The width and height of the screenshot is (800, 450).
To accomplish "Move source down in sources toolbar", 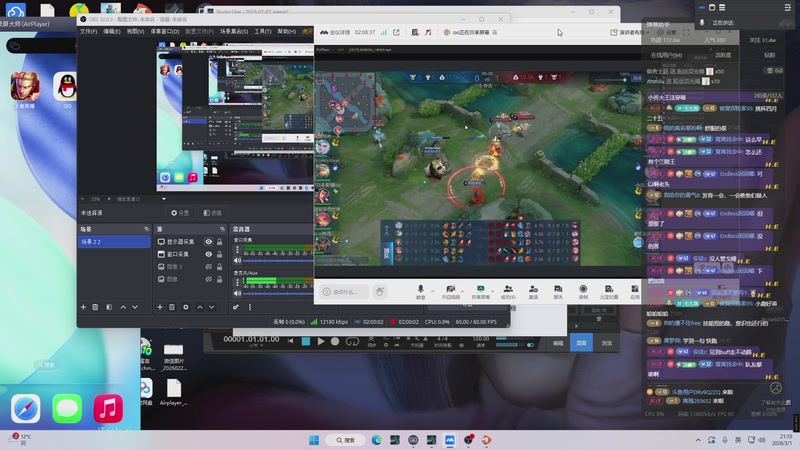I will coord(212,307).
